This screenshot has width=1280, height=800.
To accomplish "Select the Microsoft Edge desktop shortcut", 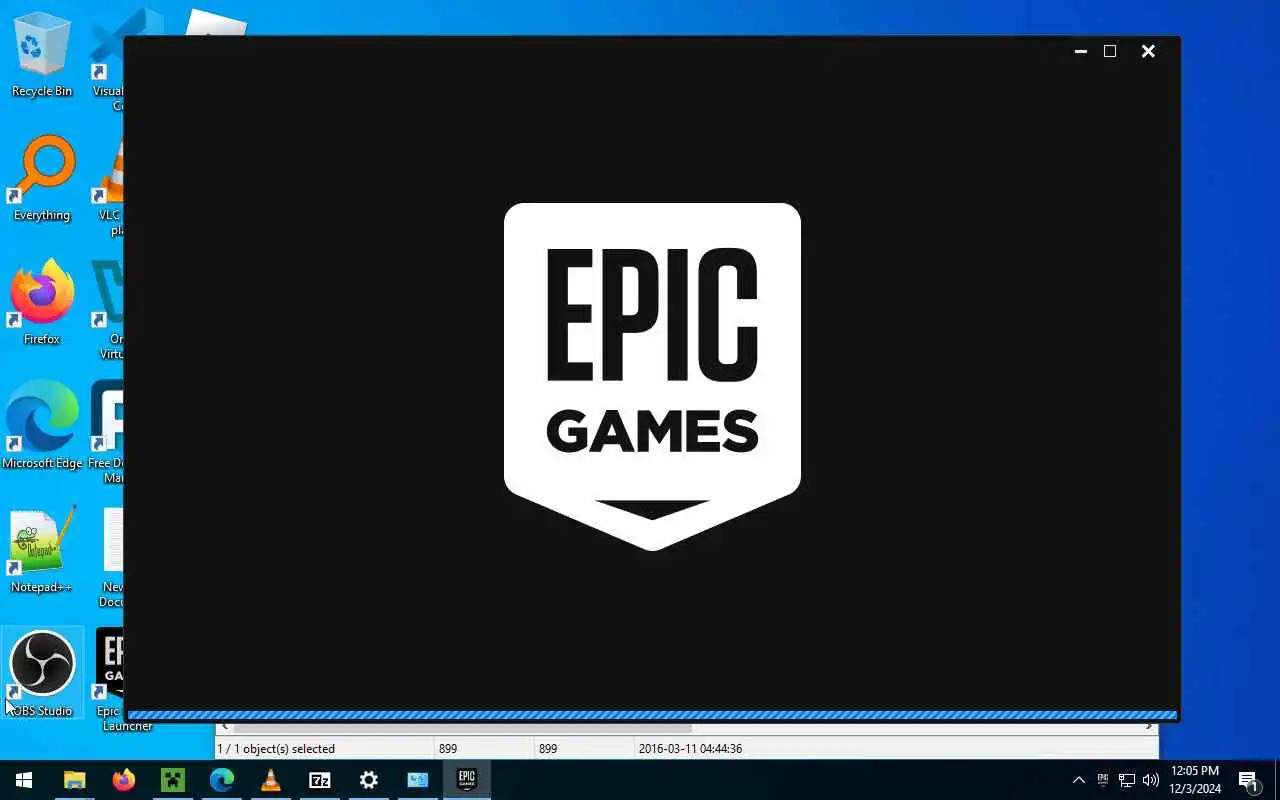I will coord(42,427).
